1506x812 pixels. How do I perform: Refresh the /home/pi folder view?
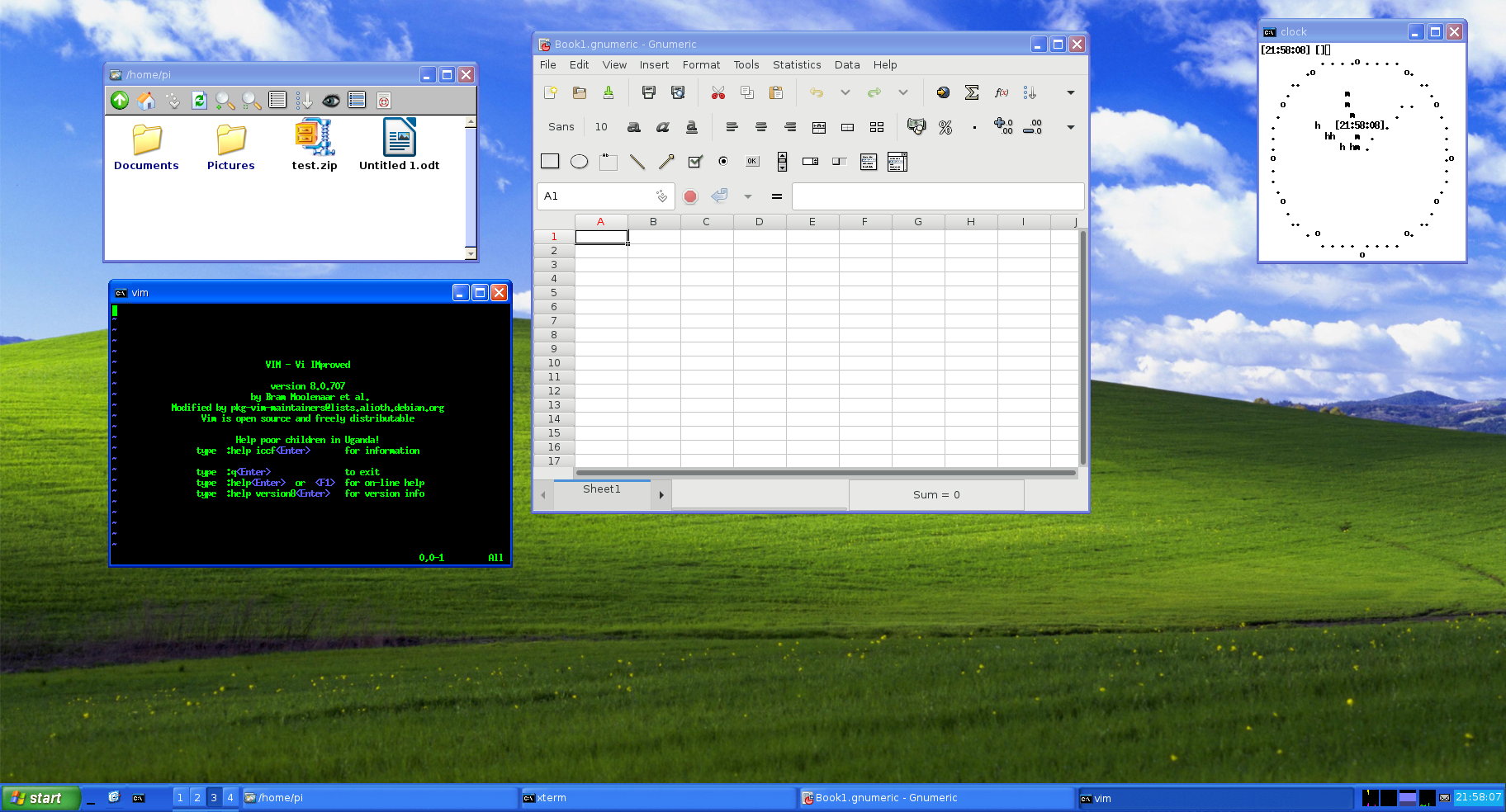(199, 100)
